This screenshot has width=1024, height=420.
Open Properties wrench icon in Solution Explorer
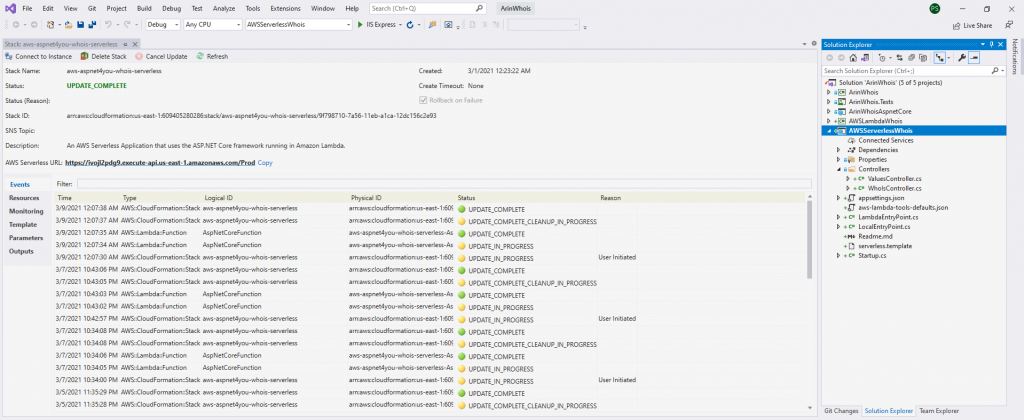coord(961,57)
